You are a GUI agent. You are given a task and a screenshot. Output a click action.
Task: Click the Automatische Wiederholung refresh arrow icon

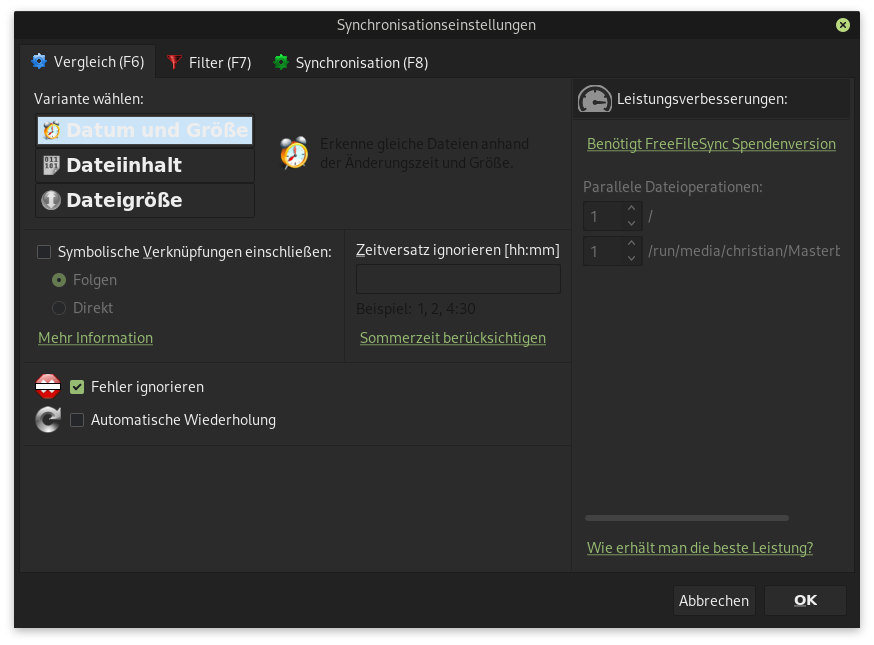pyautogui.click(x=48, y=420)
